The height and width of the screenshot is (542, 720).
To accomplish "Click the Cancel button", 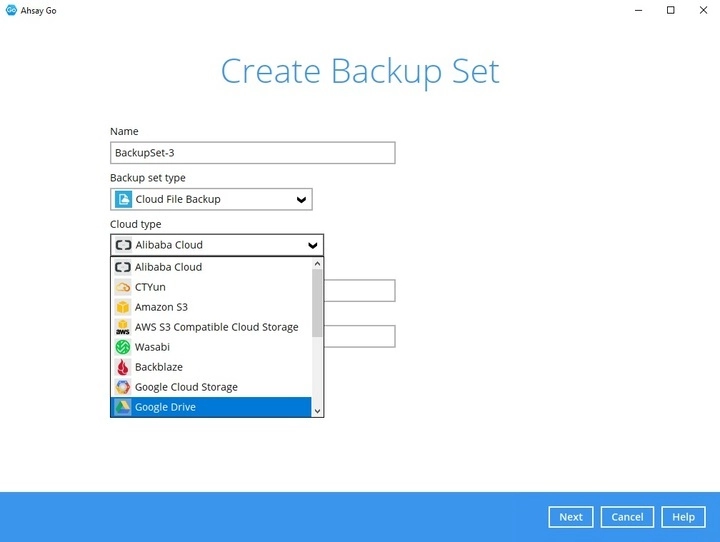I will [627, 517].
